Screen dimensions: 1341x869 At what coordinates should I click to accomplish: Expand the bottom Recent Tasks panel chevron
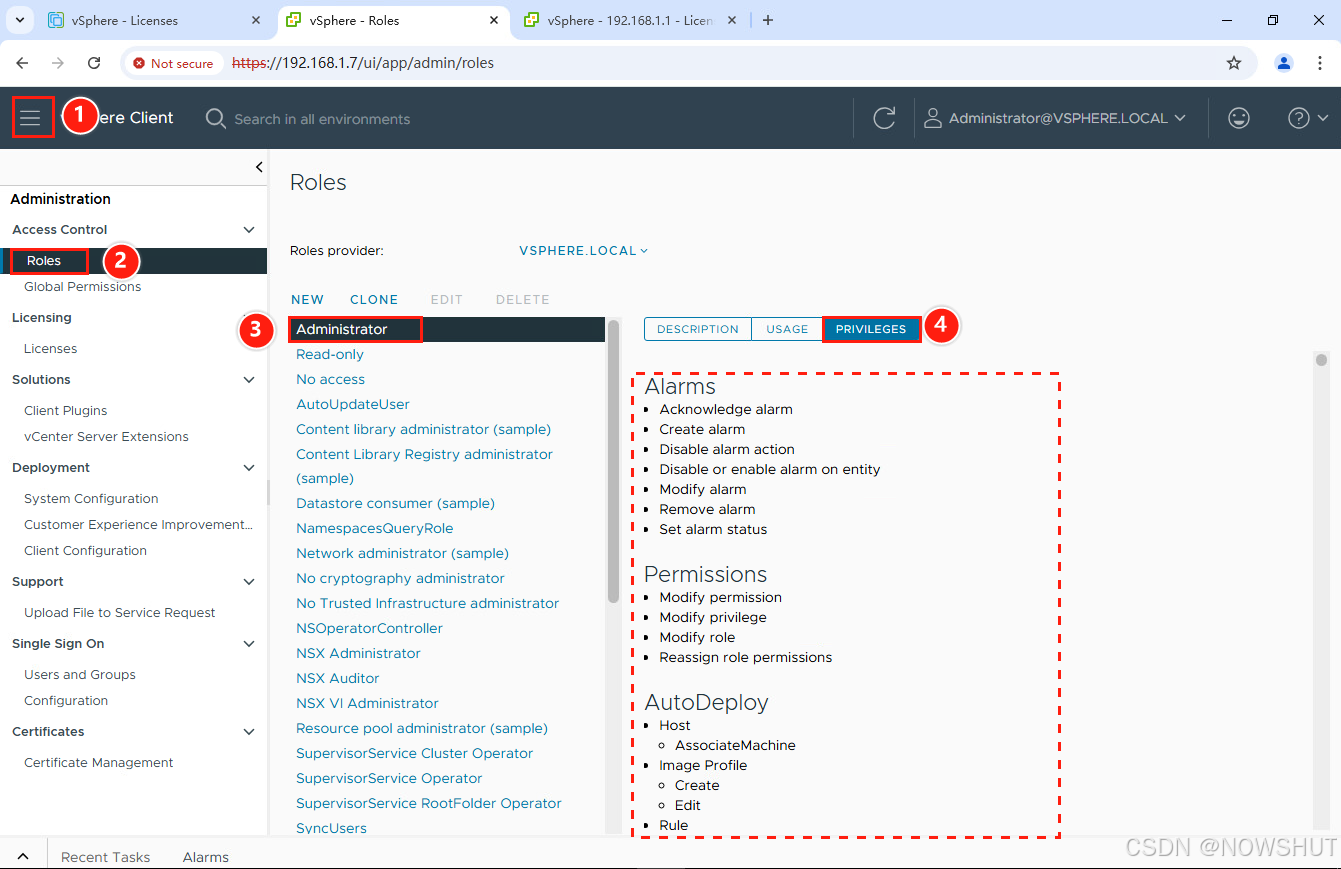point(23,857)
